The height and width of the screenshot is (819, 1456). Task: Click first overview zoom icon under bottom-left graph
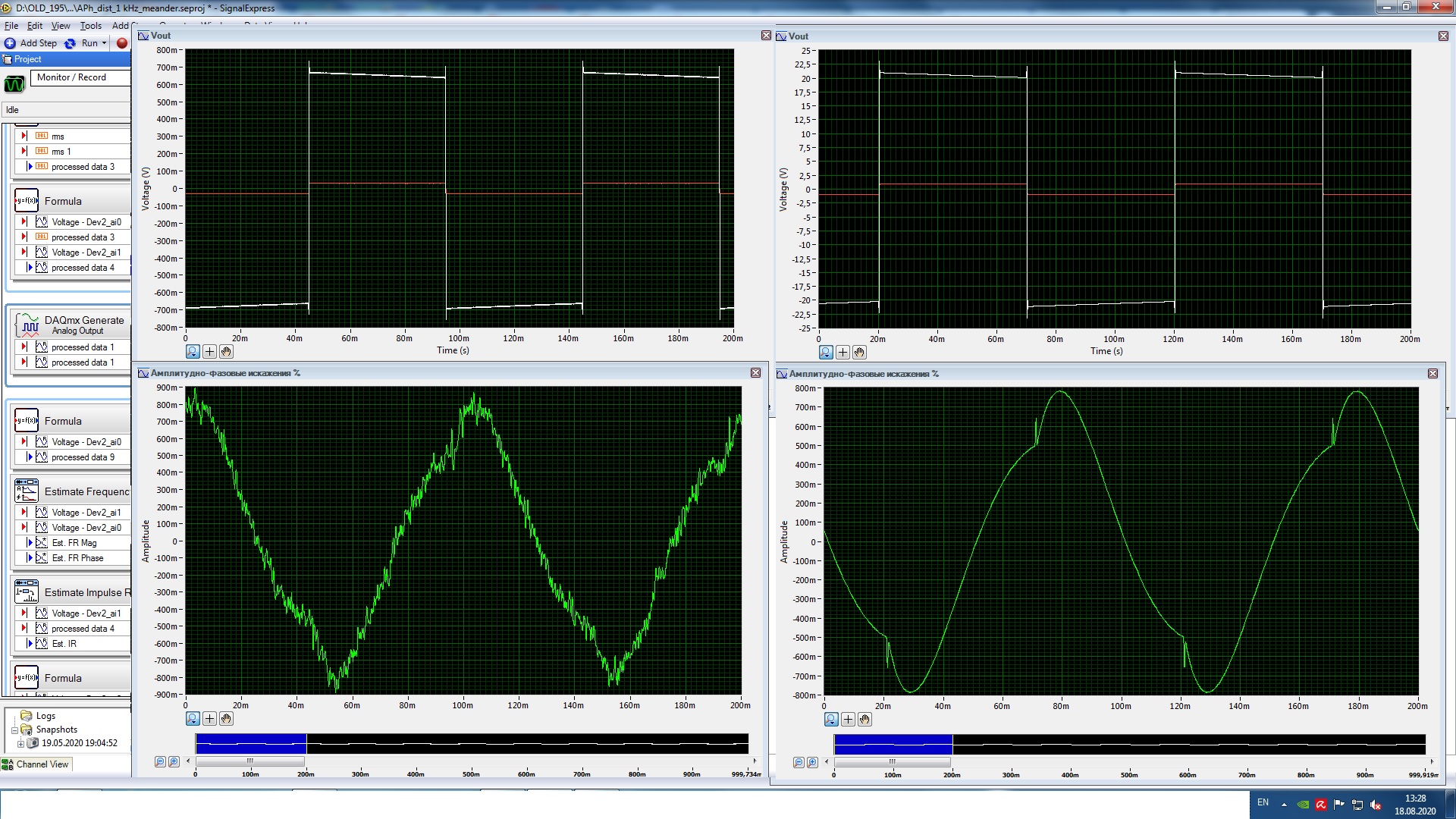click(160, 761)
